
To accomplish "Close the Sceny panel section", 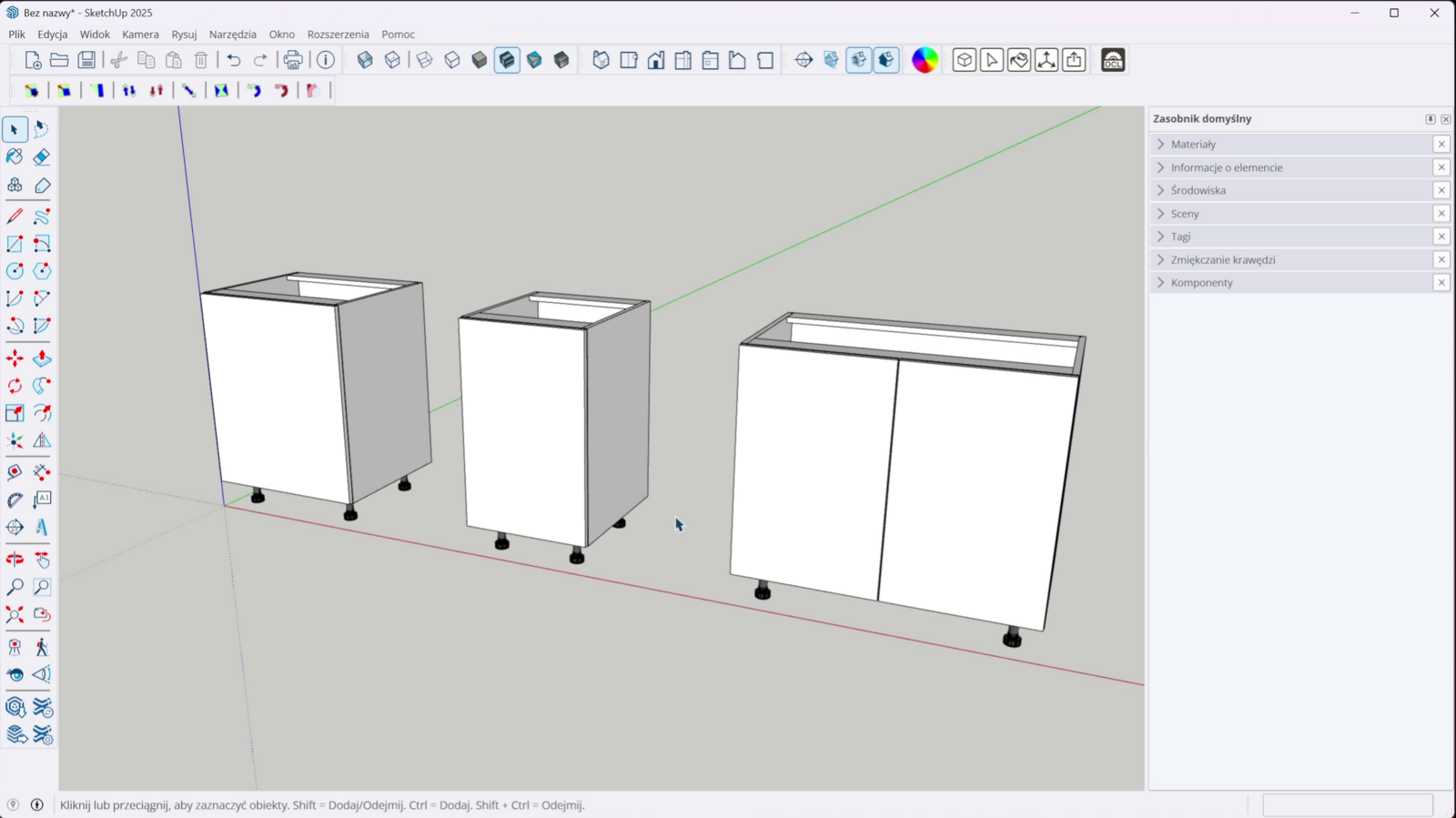I will [x=1441, y=214].
